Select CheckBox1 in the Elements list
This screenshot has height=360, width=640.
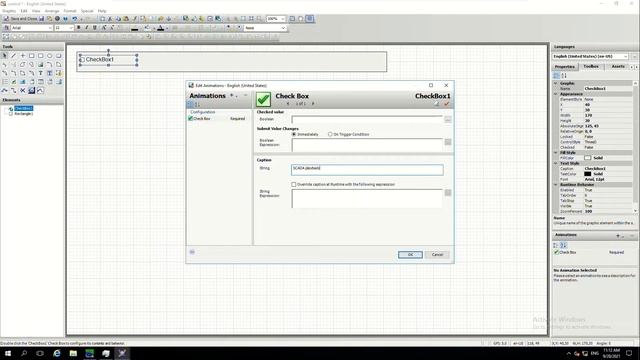point(24,108)
